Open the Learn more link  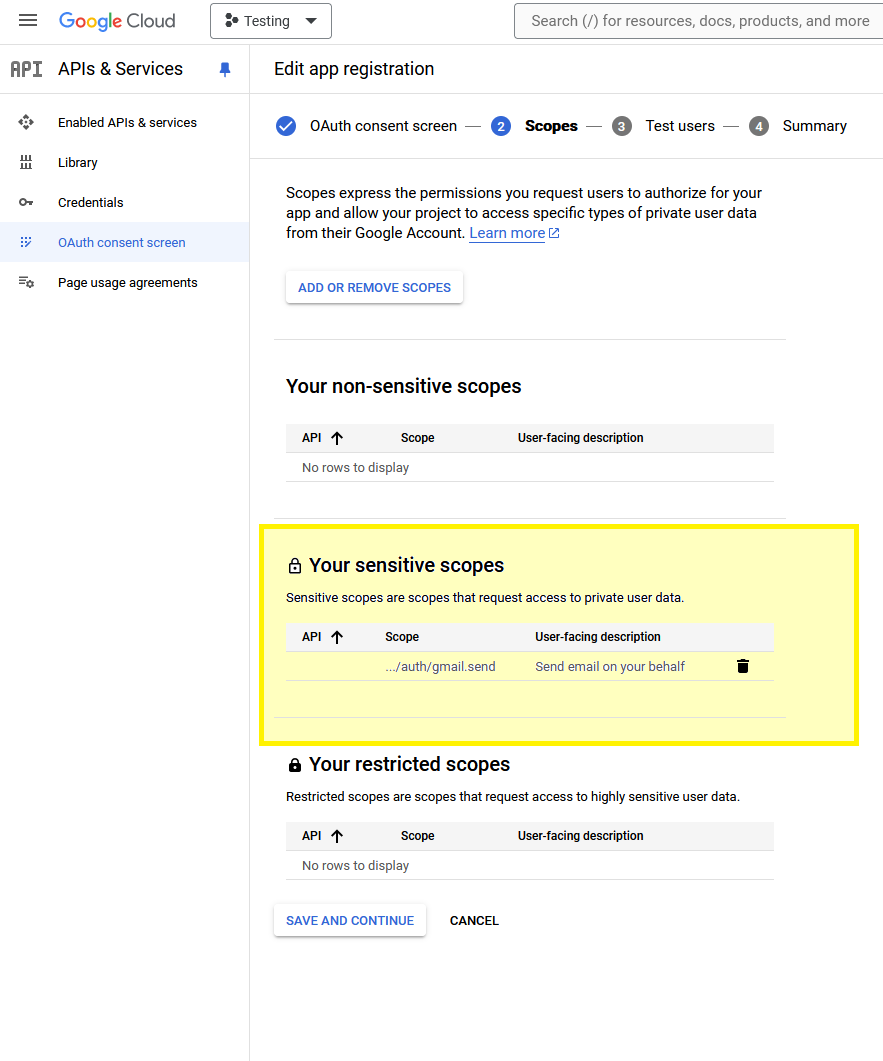coord(507,233)
